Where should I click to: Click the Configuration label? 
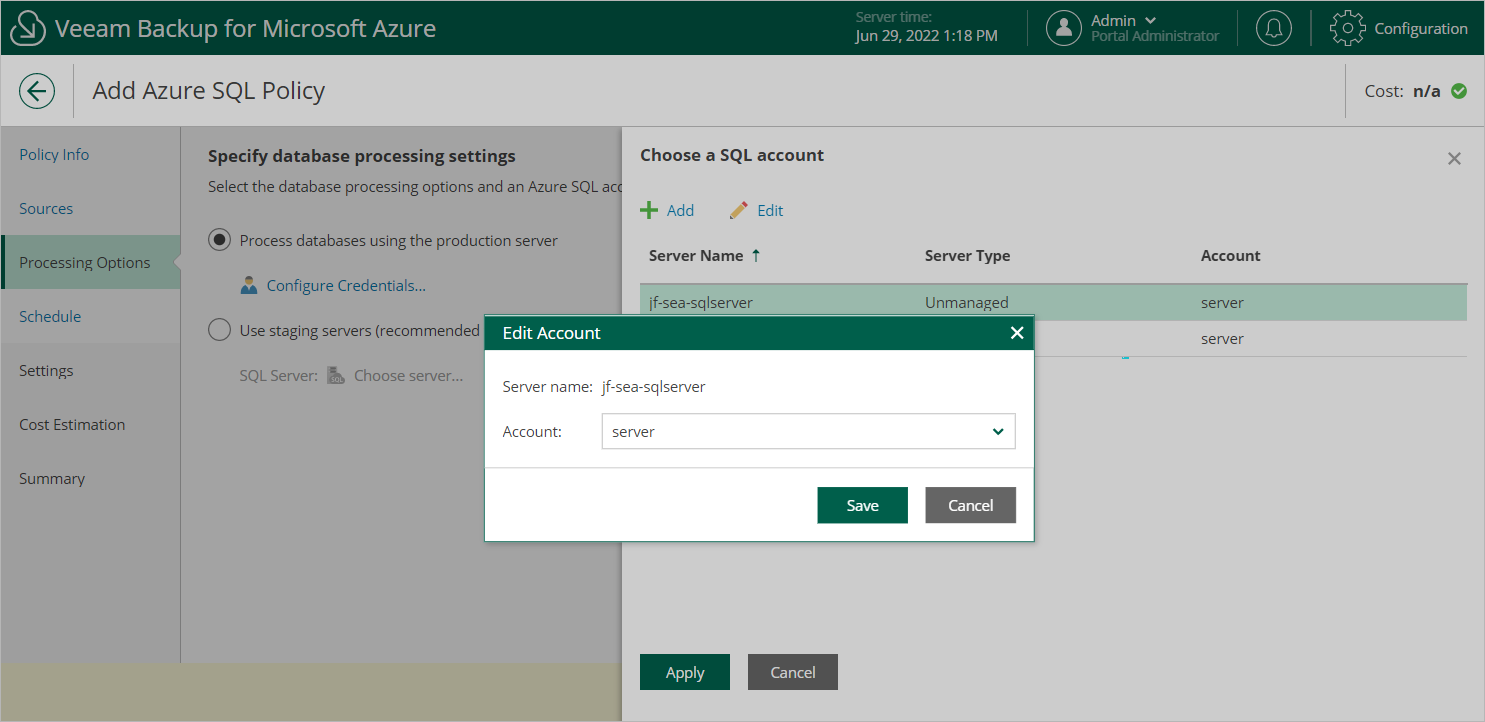1421,28
